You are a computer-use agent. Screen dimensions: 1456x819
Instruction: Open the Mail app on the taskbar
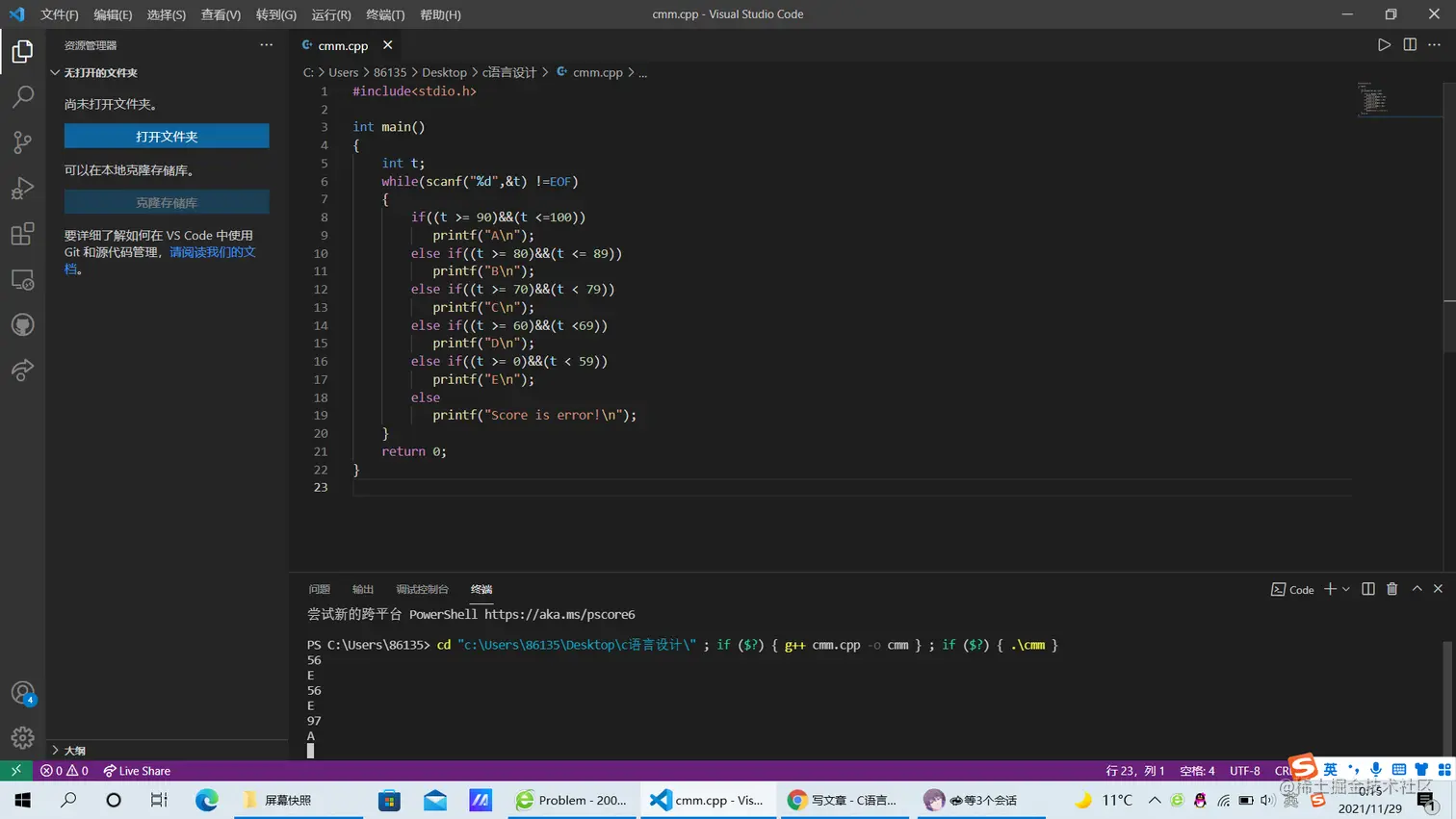435,800
